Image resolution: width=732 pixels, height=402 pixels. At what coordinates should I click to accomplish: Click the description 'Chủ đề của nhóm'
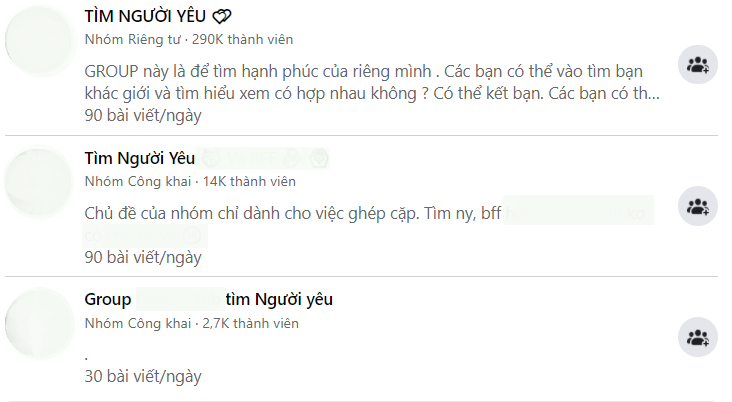coord(290,214)
